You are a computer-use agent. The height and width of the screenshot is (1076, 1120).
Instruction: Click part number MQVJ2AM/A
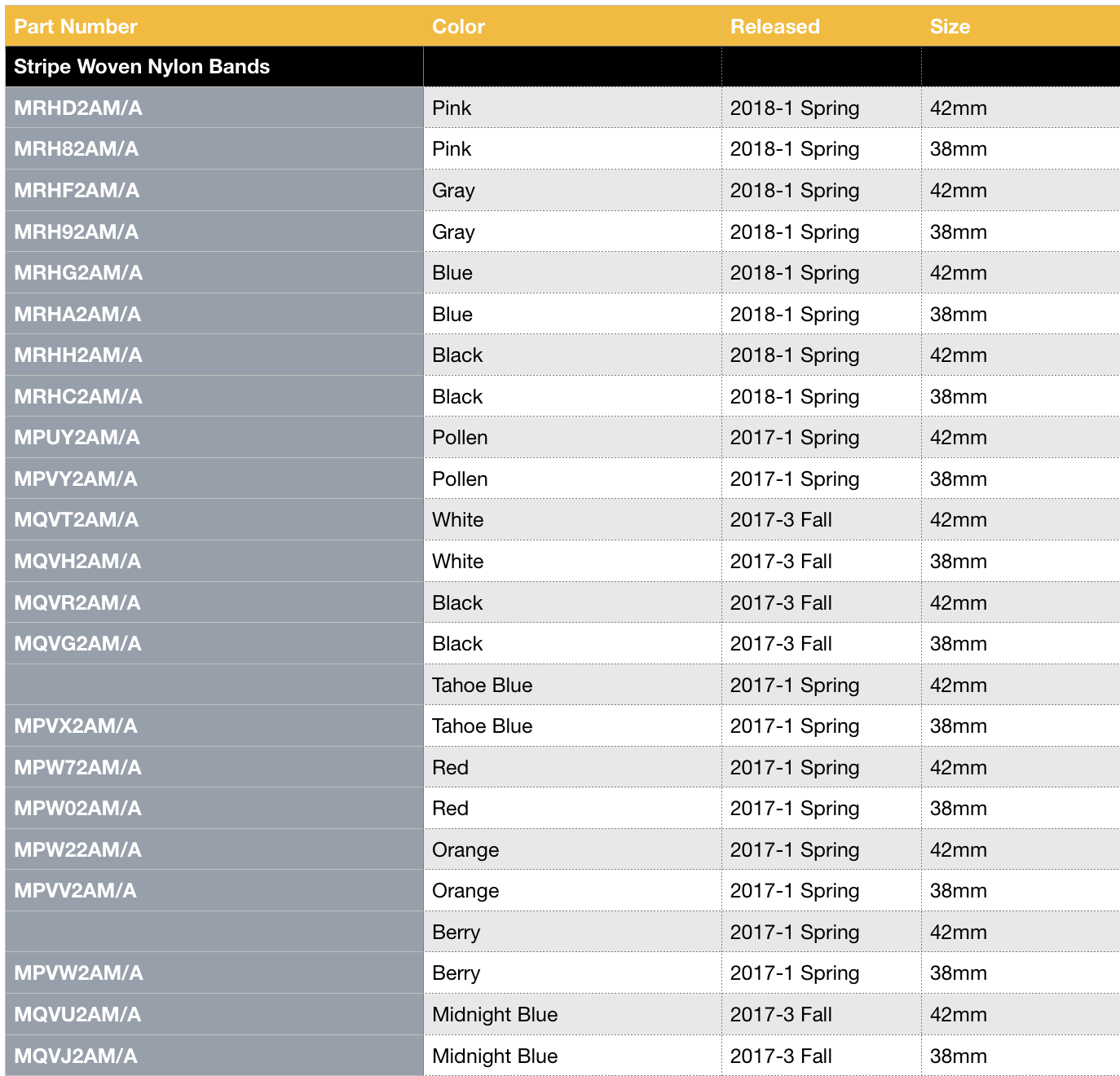click(76, 1056)
